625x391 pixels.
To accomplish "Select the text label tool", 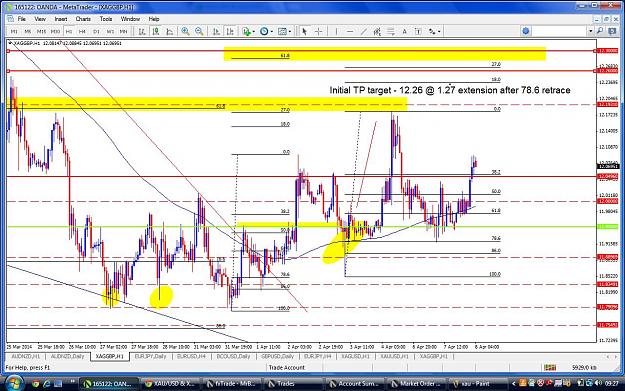I will pos(418,31).
